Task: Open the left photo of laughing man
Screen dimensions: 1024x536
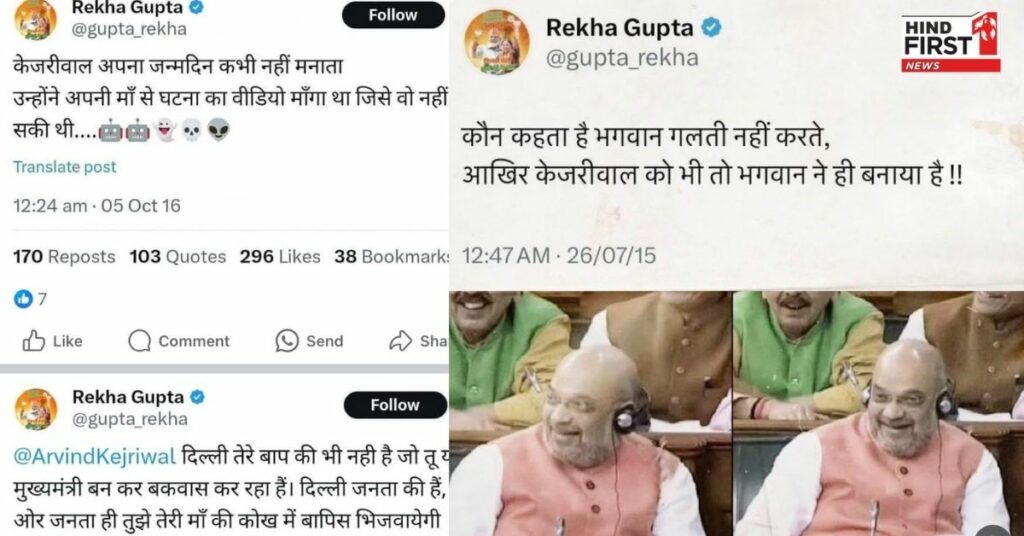Action: click(x=590, y=414)
